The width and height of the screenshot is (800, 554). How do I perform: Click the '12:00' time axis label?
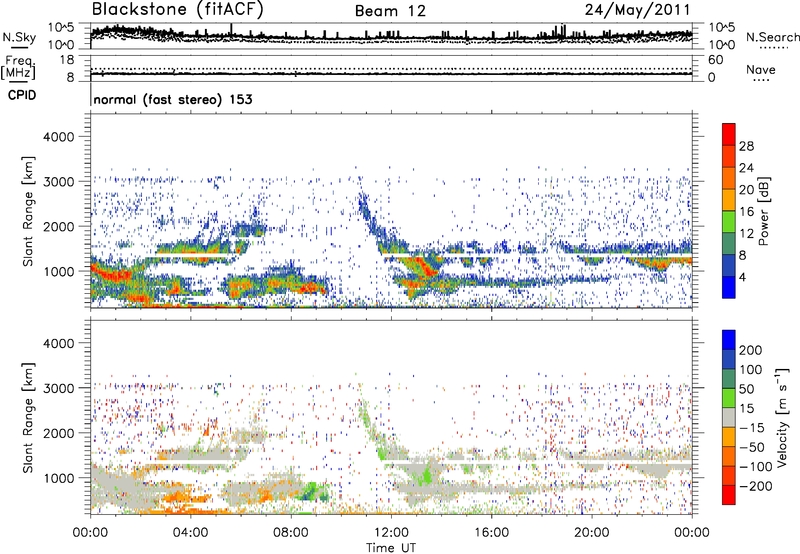(x=391, y=533)
